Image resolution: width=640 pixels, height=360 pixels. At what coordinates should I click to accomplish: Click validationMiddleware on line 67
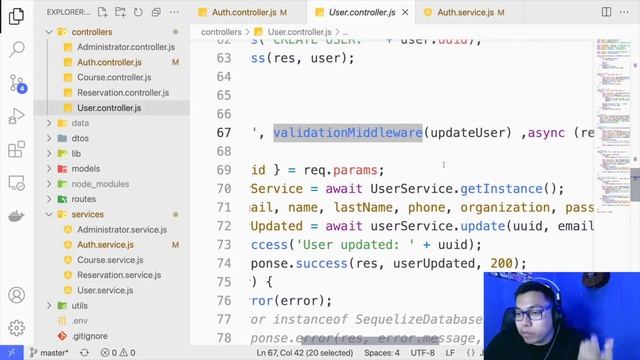tap(348, 133)
